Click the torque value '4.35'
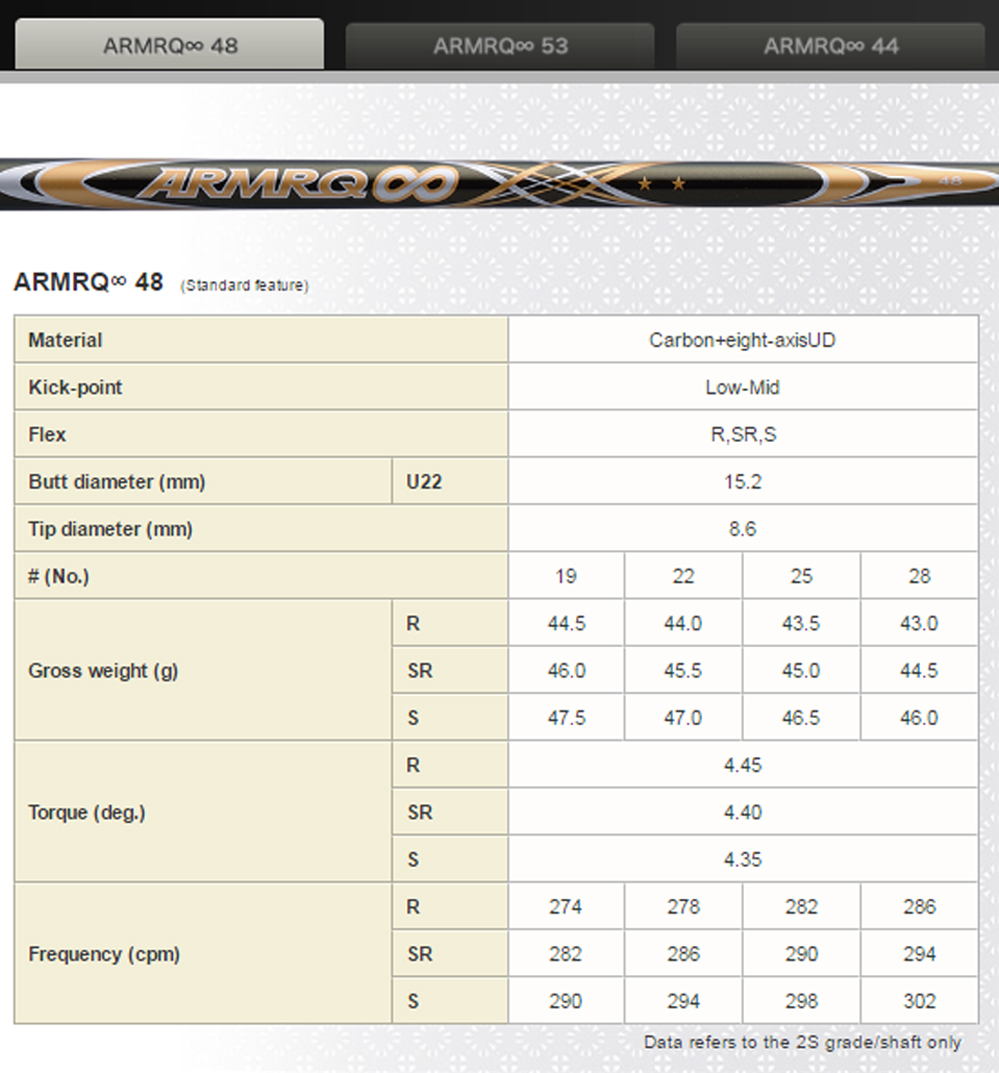The image size is (999, 1073). pyautogui.click(x=742, y=859)
